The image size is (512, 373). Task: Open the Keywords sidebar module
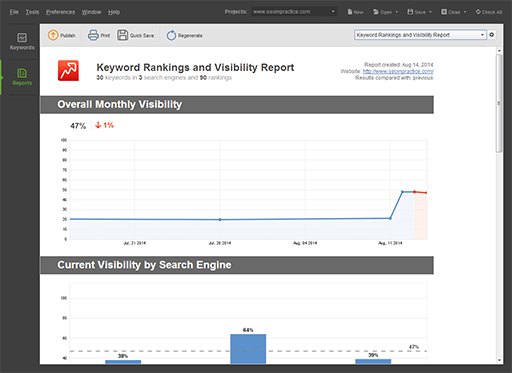pos(22,41)
